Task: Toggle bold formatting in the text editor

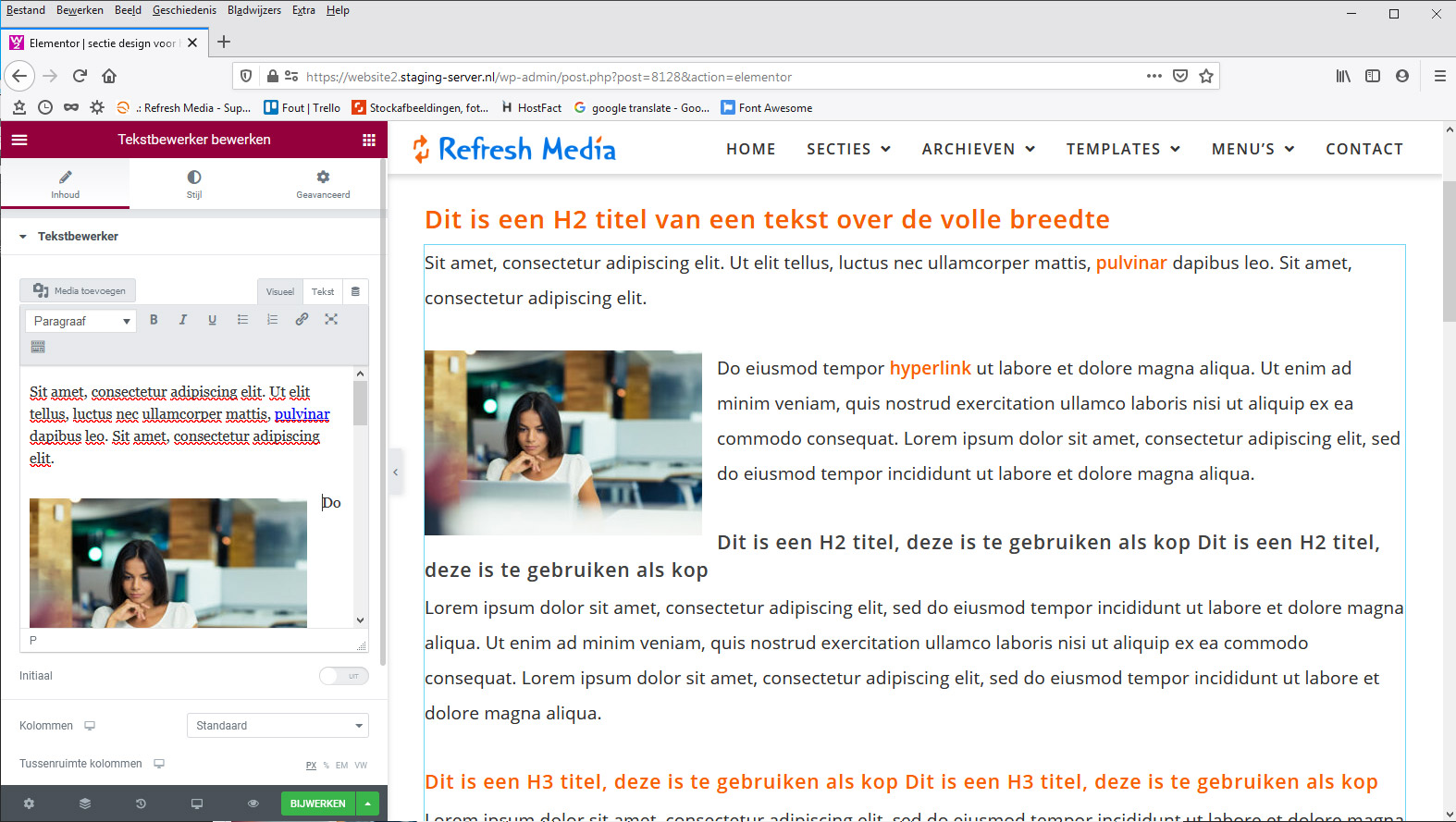Action: tap(154, 320)
